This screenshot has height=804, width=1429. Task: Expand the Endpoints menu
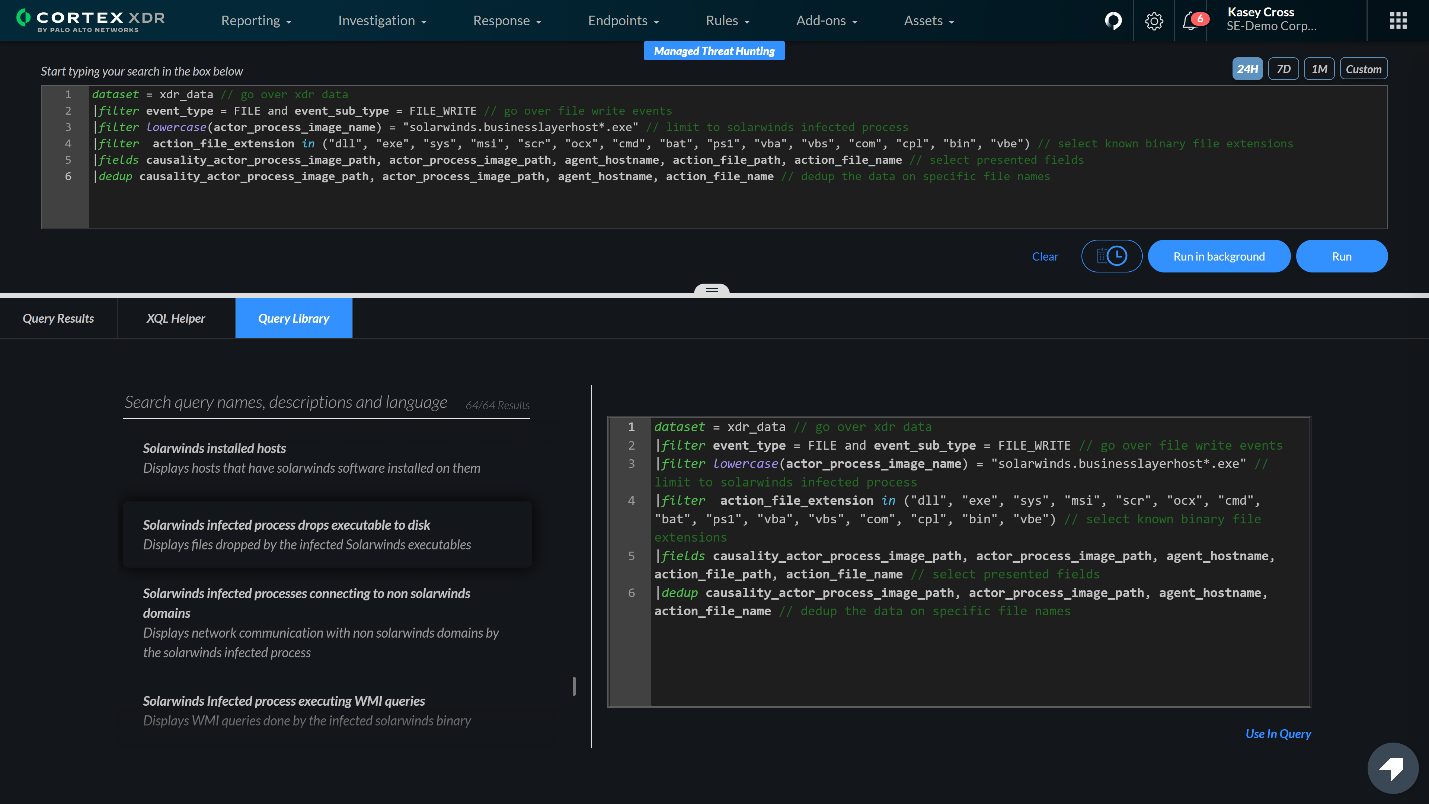[623, 21]
